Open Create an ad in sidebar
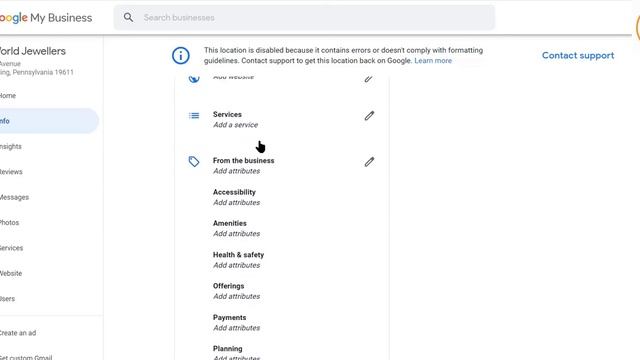640x360 pixels. [18, 333]
